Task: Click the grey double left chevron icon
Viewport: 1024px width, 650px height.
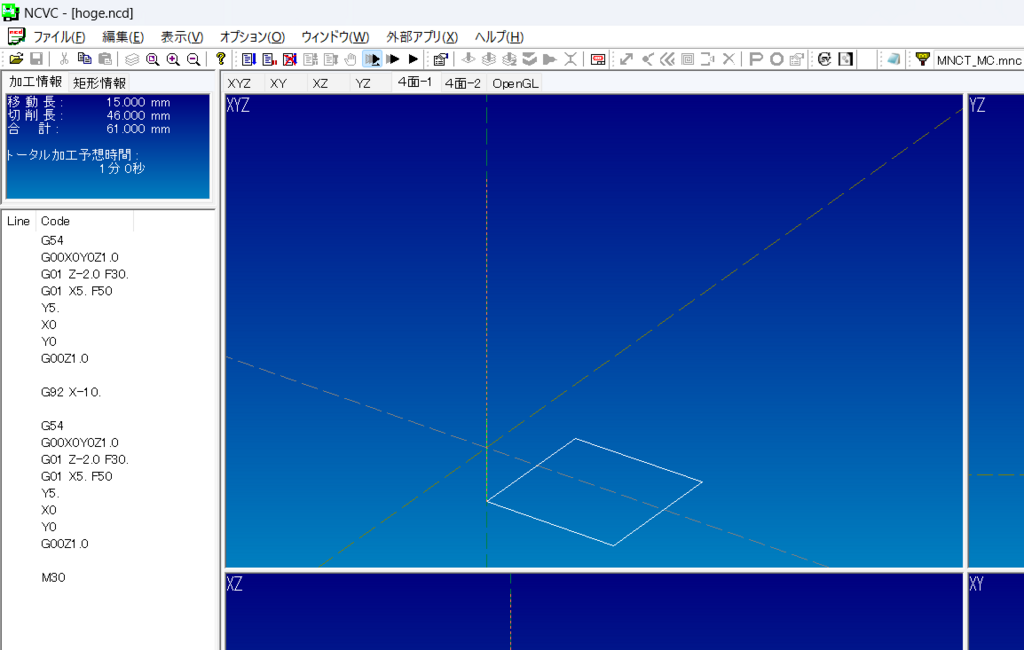Action: click(667, 59)
